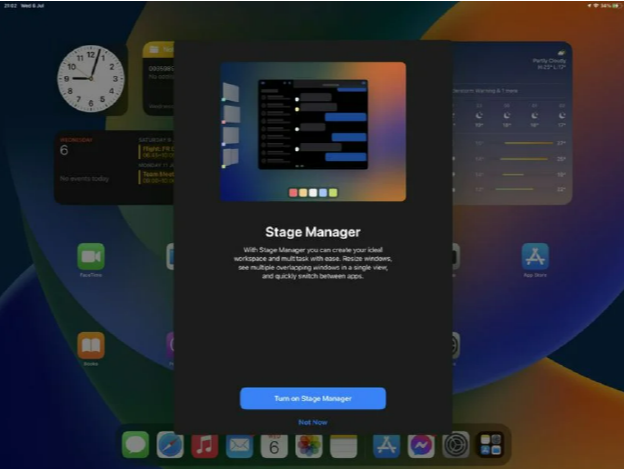
Task: Turn on Stage Manager
Action: click(x=313, y=398)
